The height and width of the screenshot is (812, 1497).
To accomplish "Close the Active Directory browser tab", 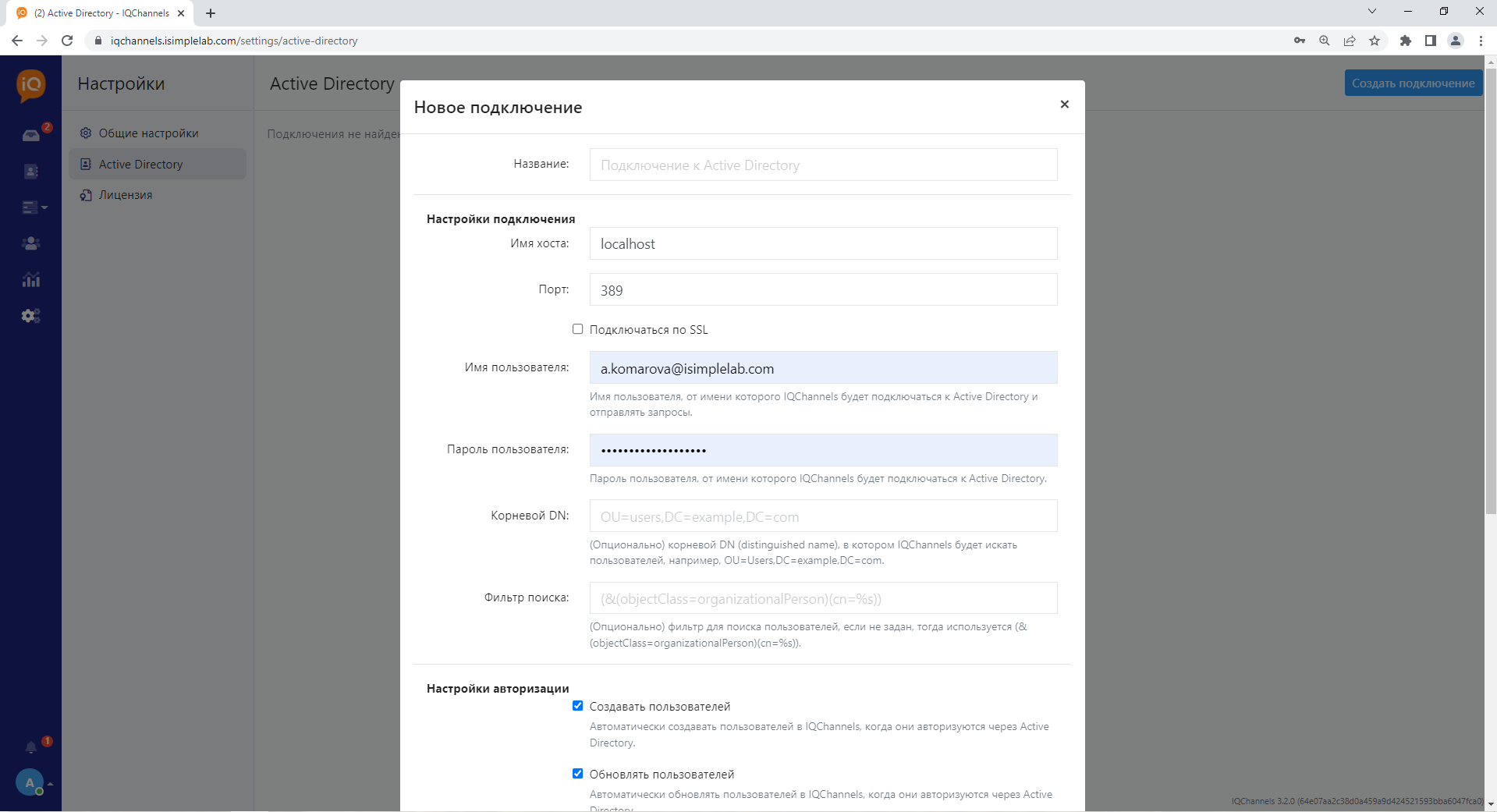I will coord(181,13).
